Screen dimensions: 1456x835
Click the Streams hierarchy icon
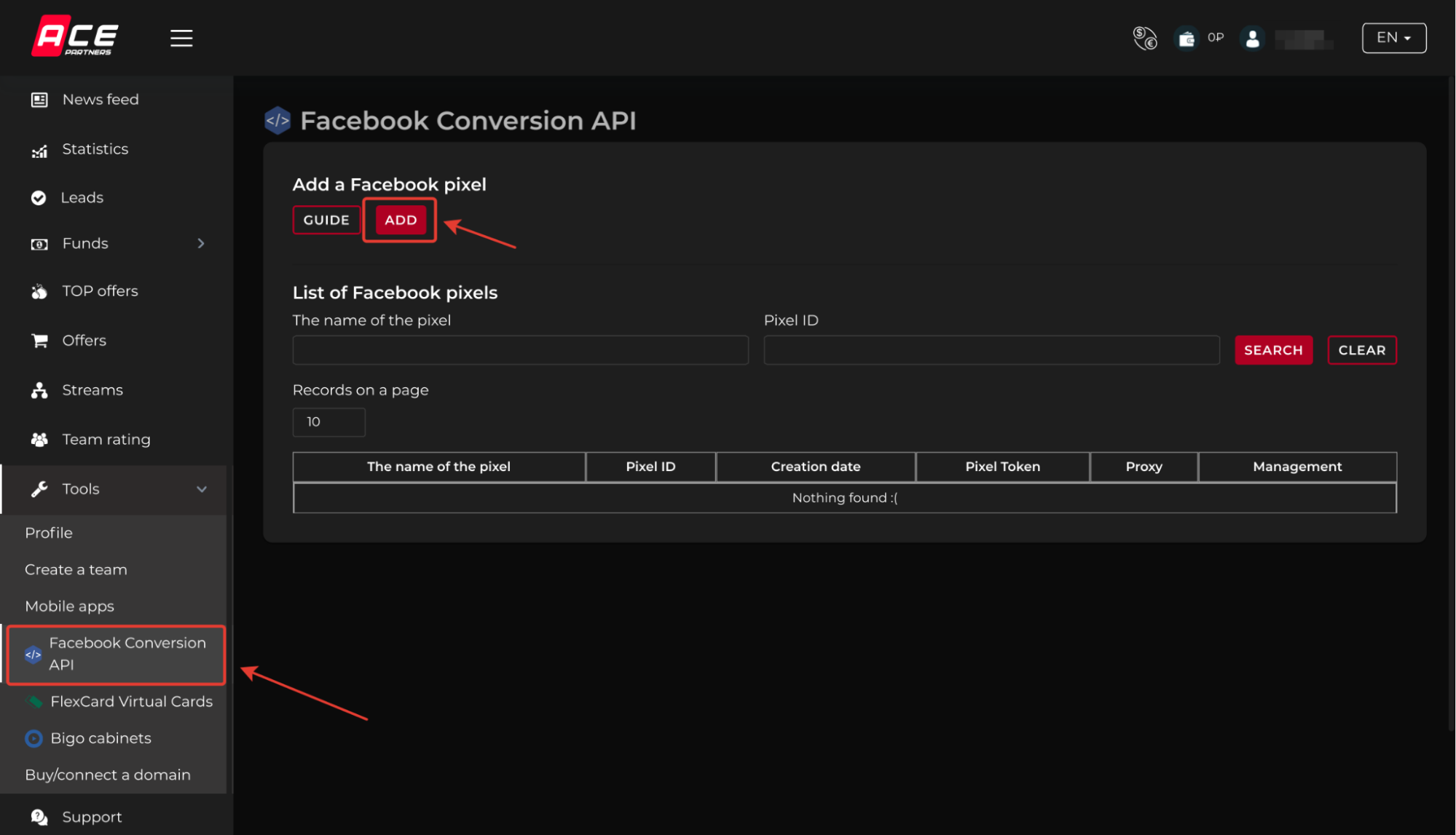(x=39, y=390)
